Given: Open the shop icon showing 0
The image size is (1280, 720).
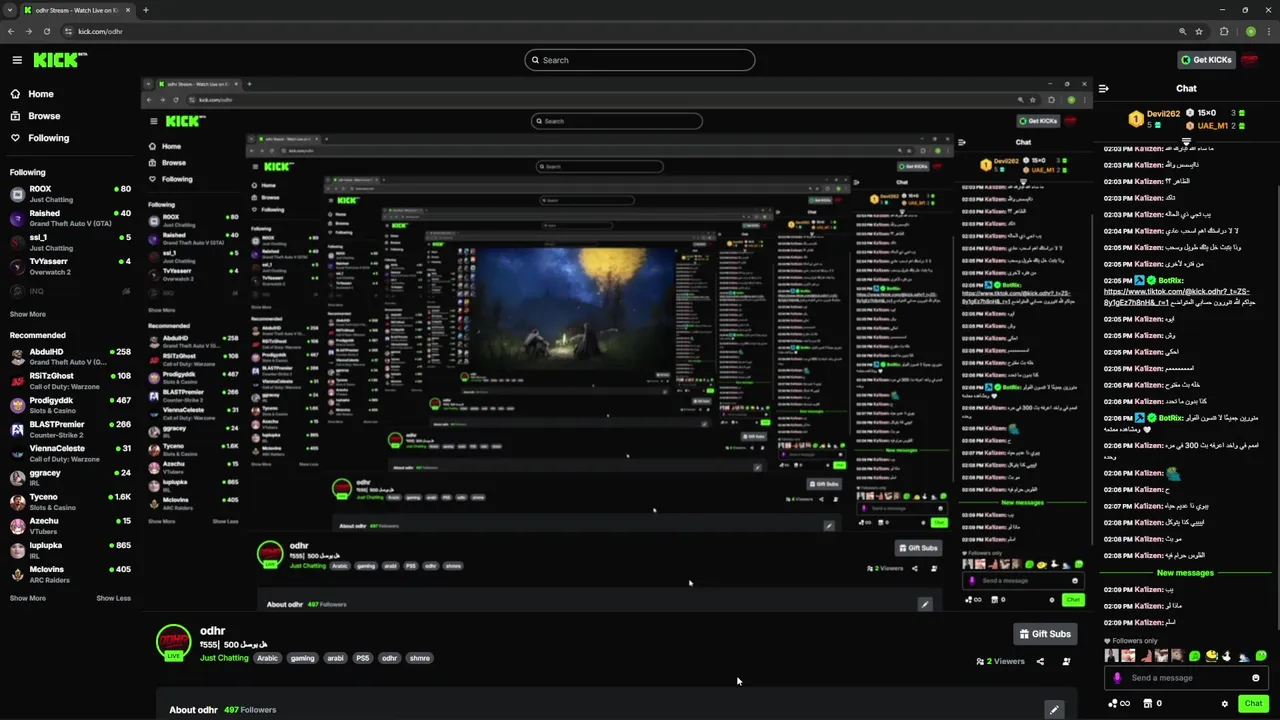Looking at the screenshot, I should [x=1152, y=703].
